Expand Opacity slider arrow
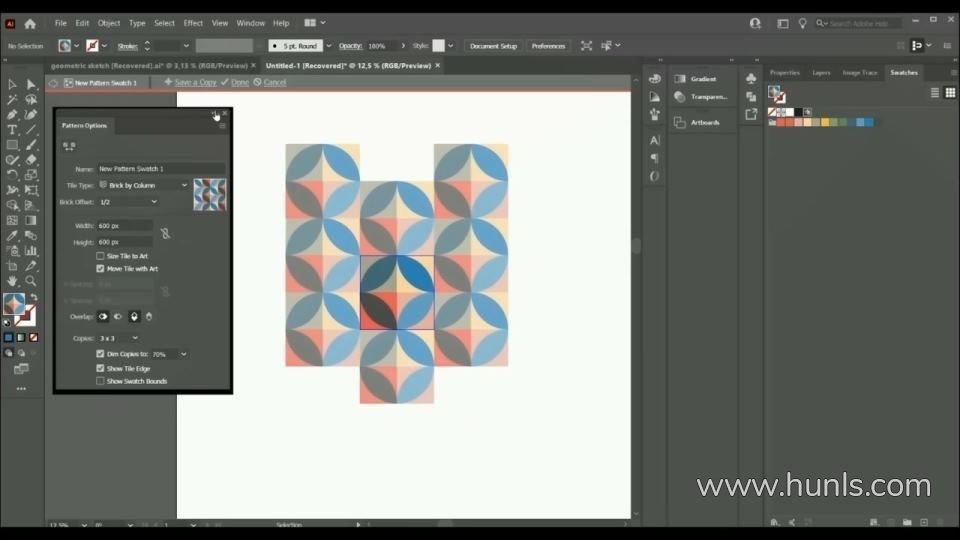This screenshot has width=960, height=540. [x=403, y=46]
